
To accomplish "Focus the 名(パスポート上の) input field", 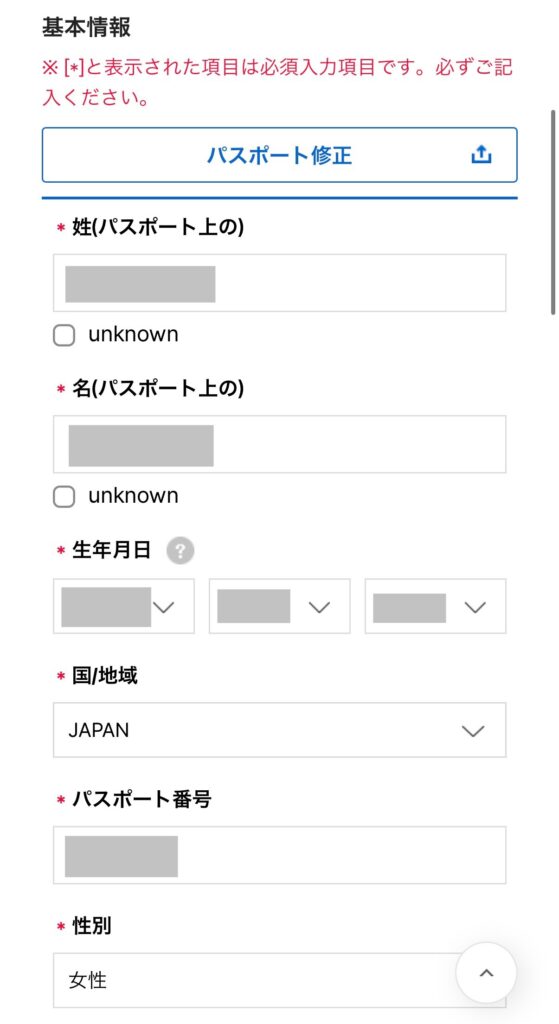I will click(x=280, y=444).
